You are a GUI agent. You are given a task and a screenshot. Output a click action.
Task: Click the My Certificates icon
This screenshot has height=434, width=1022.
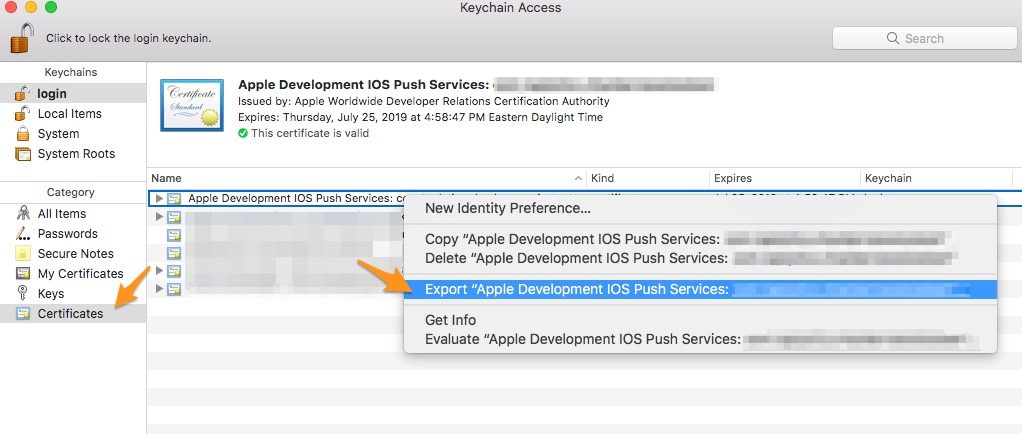[23, 274]
